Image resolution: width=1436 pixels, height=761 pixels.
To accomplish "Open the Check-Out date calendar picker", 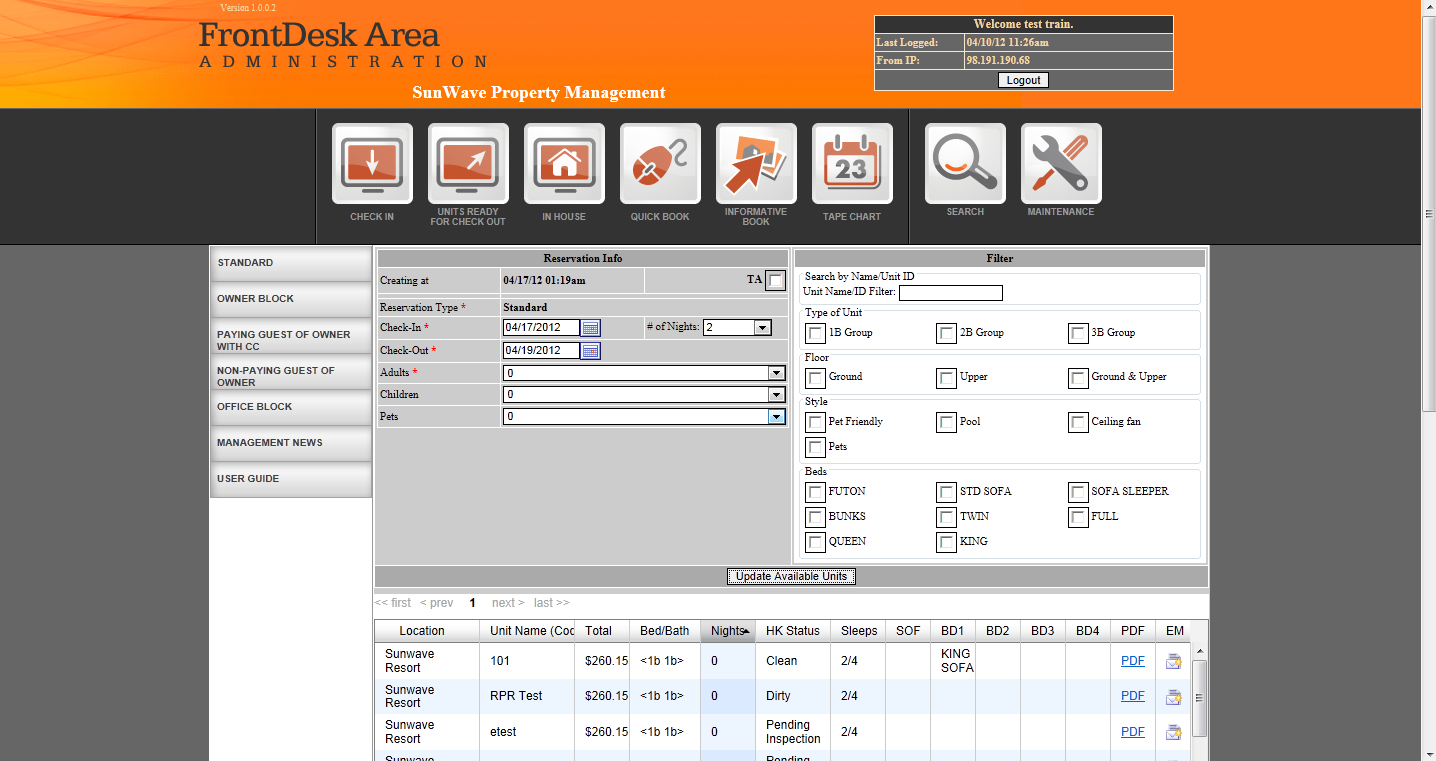I will point(591,351).
